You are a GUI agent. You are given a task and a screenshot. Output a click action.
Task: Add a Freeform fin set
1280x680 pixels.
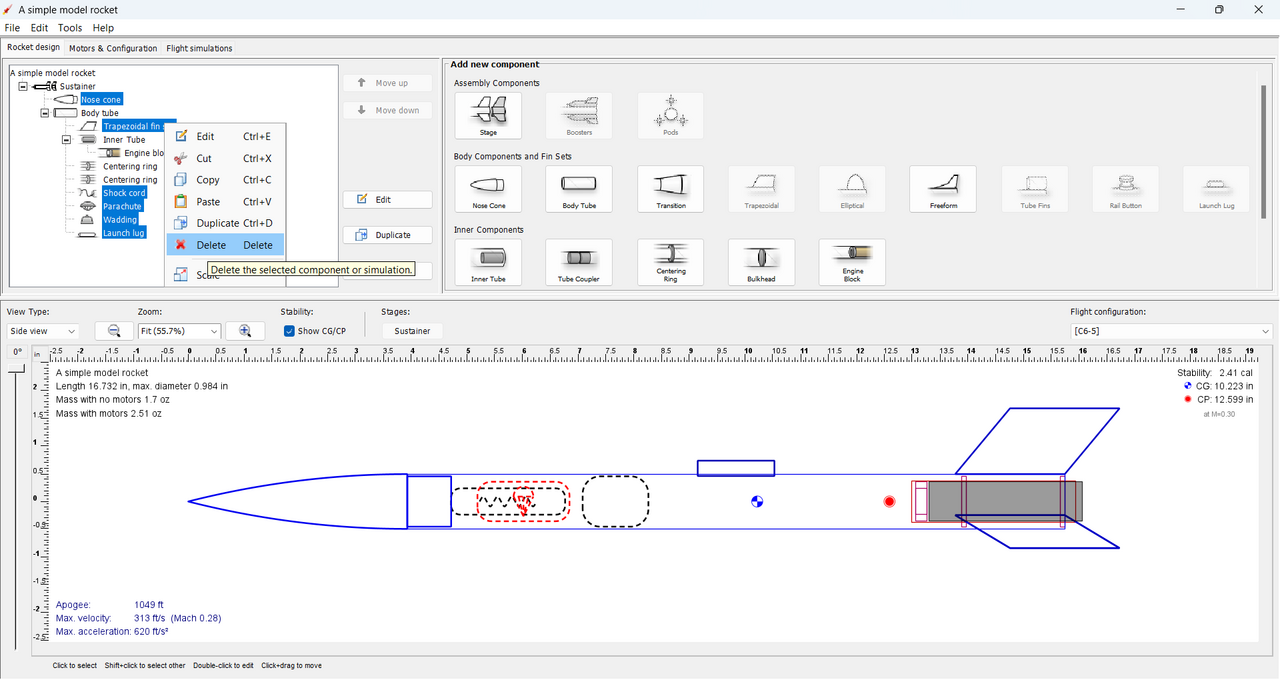click(943, 188)
